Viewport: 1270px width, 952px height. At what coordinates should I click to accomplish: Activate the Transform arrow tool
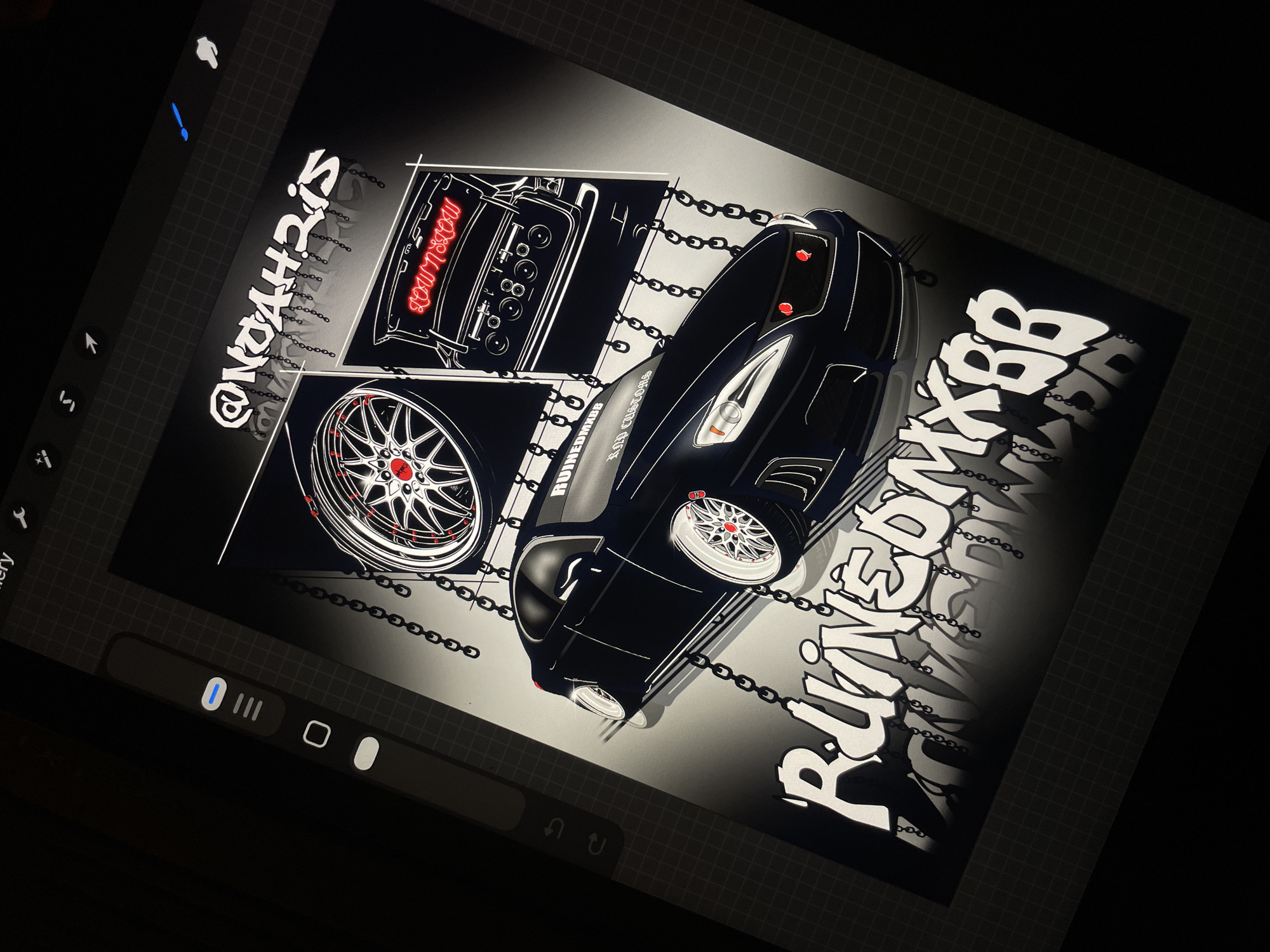(91, 343)
